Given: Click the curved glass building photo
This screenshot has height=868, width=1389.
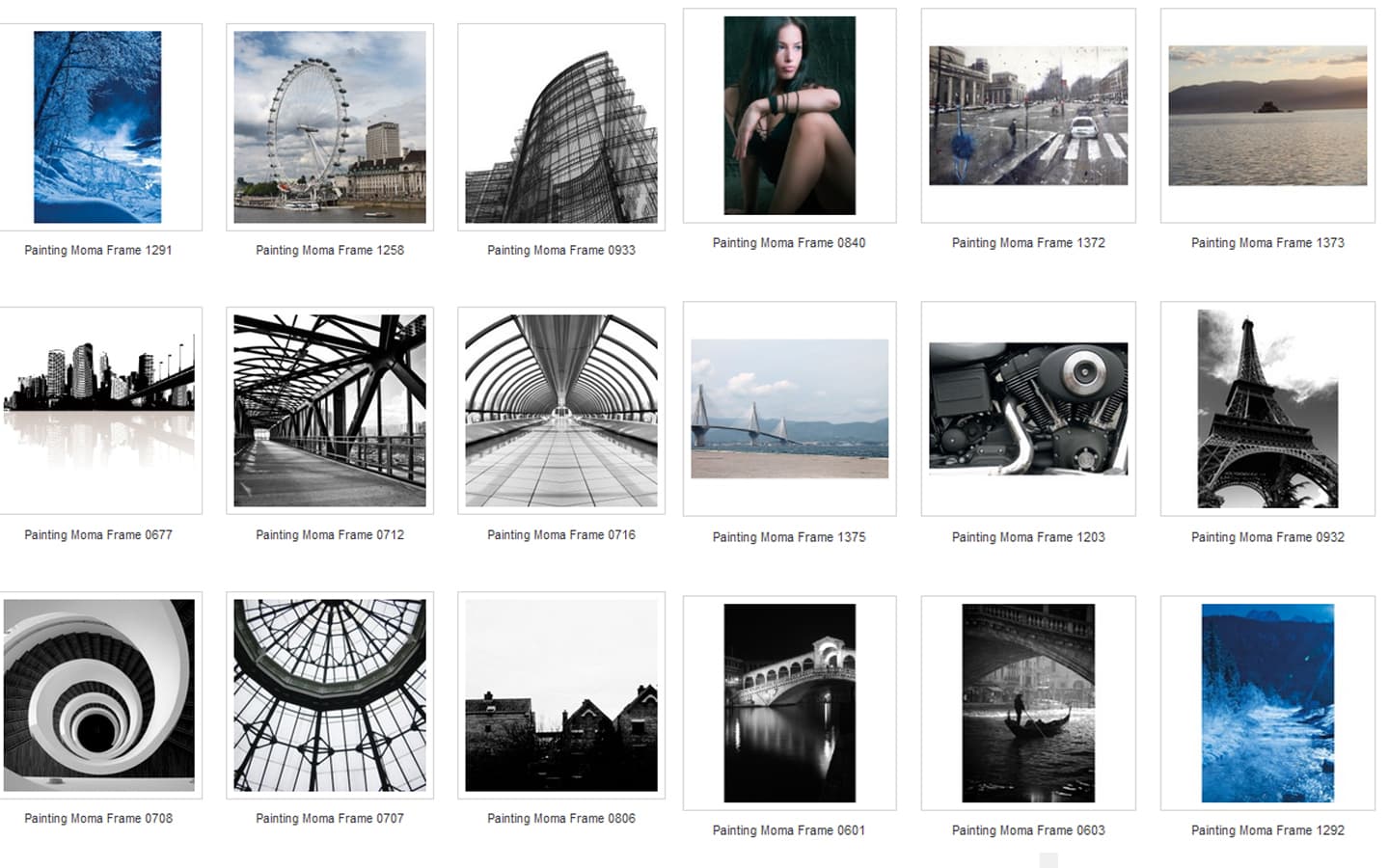Looking at the screenshot, I should tap(560, 126).
